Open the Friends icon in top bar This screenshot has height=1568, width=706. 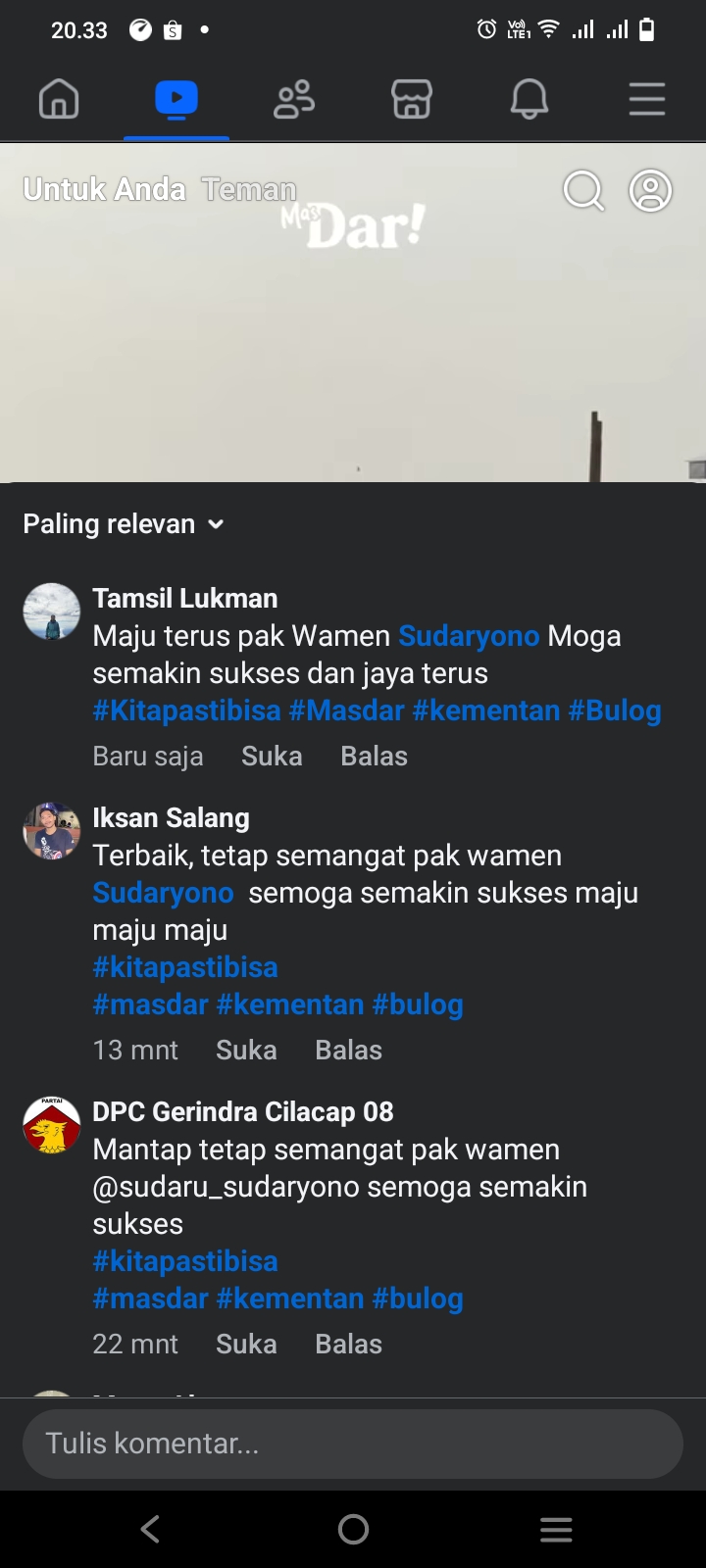294,99
